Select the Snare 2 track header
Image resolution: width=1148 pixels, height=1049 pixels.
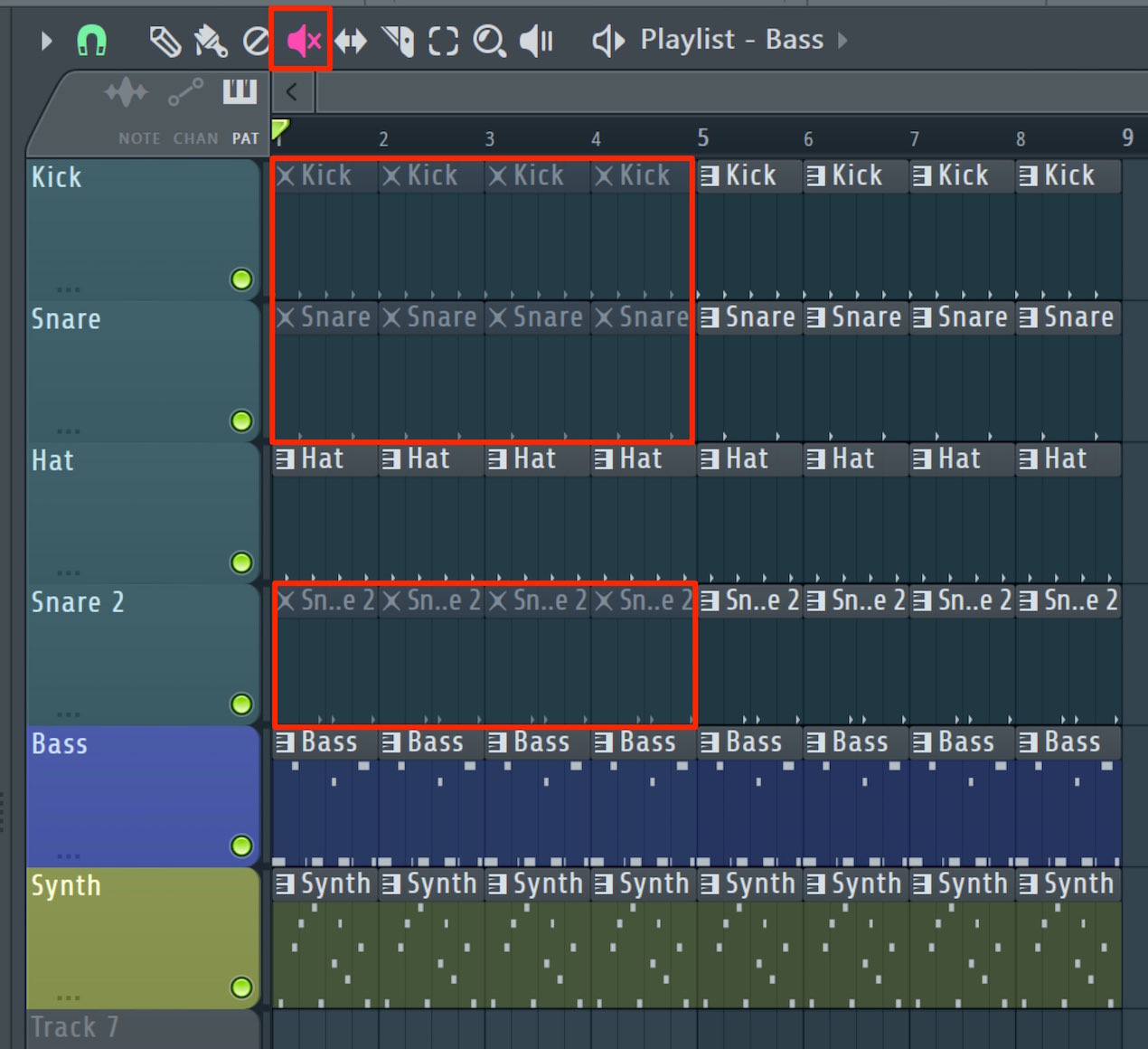(143, 654)
